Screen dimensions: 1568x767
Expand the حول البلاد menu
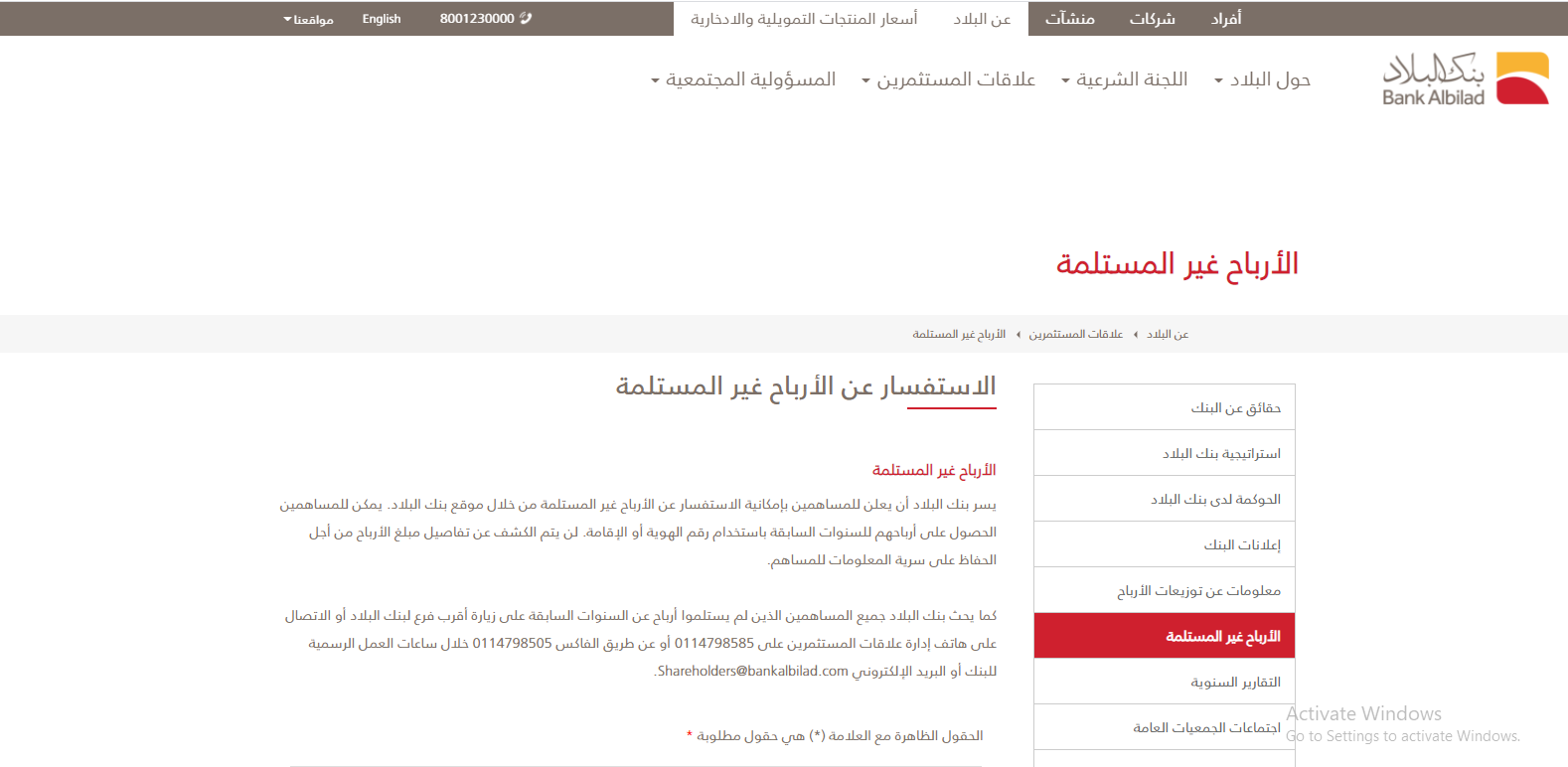(1262, 79)
